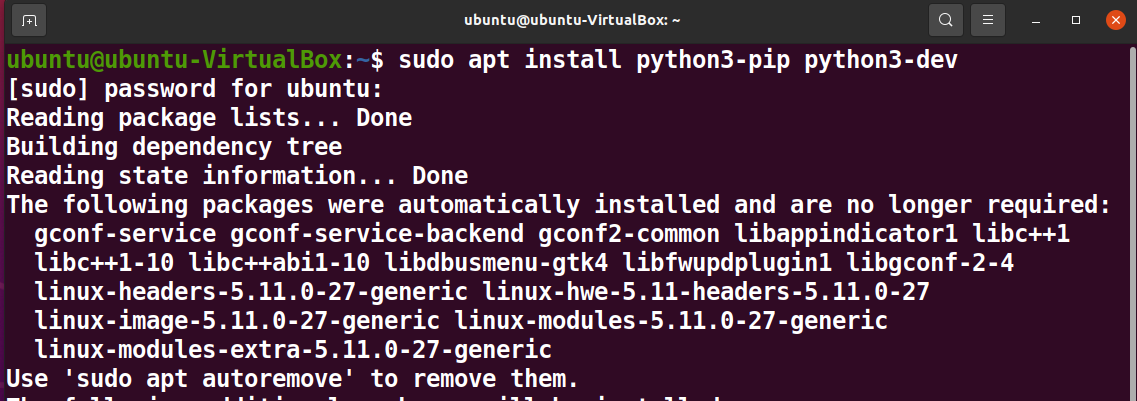Click linux-image-5.11.0-27-generic package name

237,321
